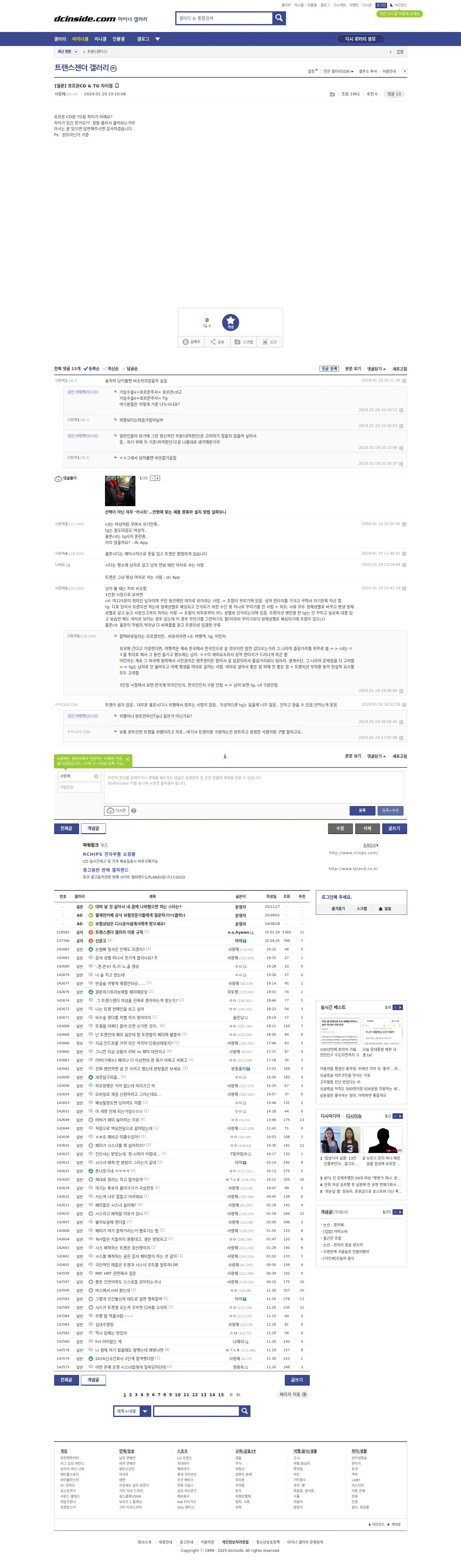
Task: Open post '트랜스젠더 갤러리 이용 규칙'
Action: [x=119, y=932]
